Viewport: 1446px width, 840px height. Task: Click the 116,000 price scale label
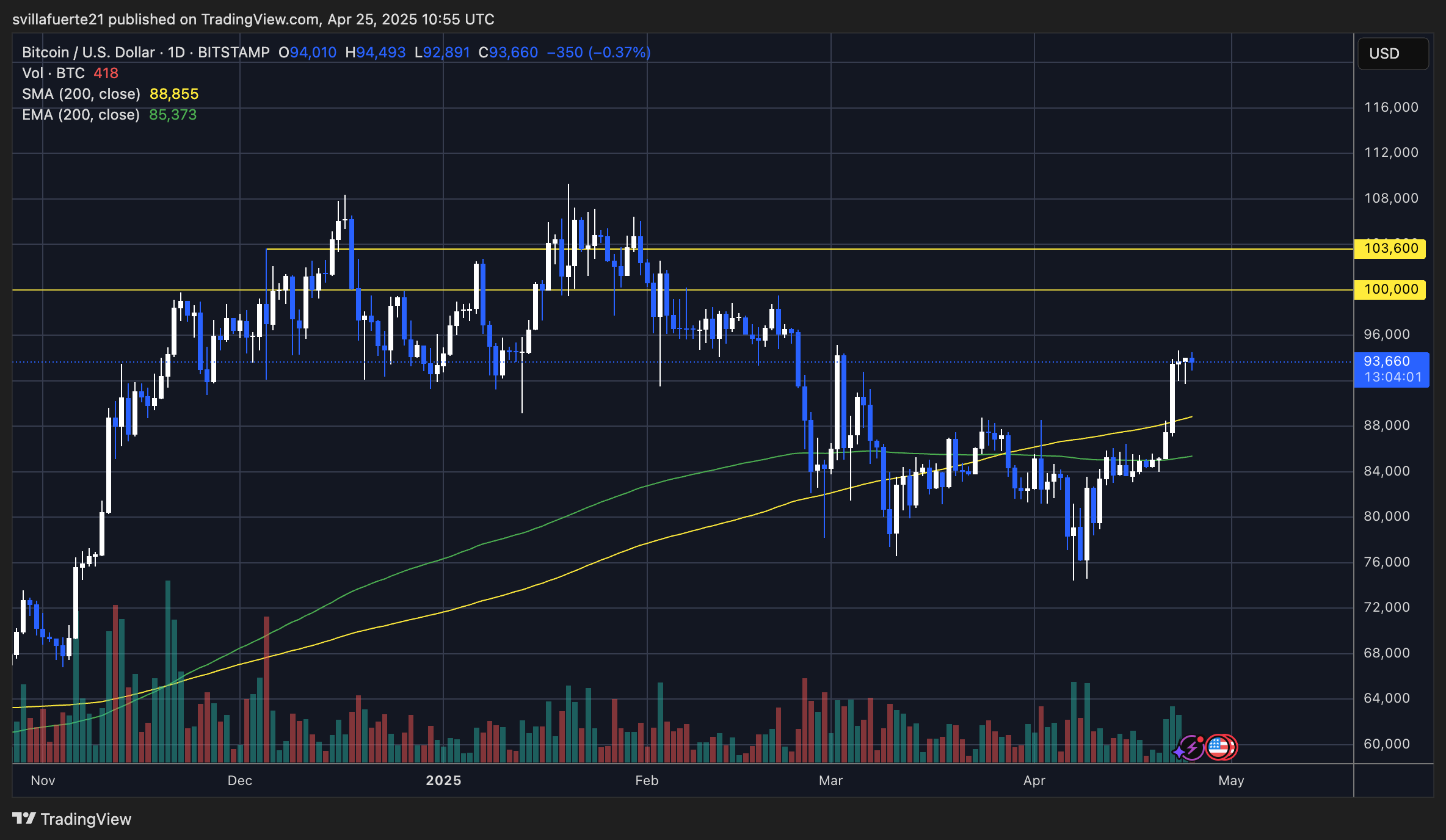1391,107
